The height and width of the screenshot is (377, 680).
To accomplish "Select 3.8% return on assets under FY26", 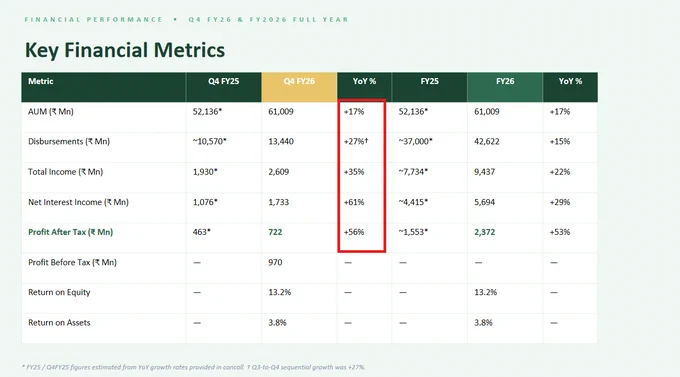I will click(x=483, y=323).
